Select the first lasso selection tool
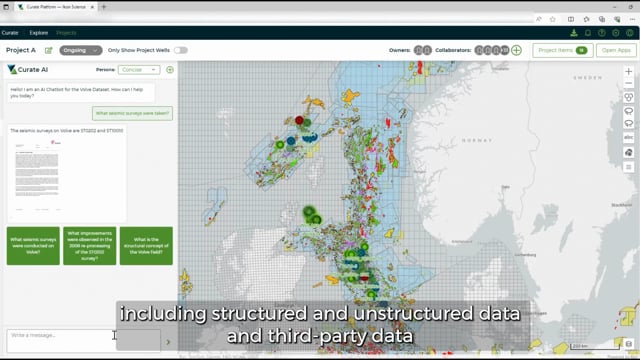The height and width of the screenshot is (360, 640). point(629,111)
